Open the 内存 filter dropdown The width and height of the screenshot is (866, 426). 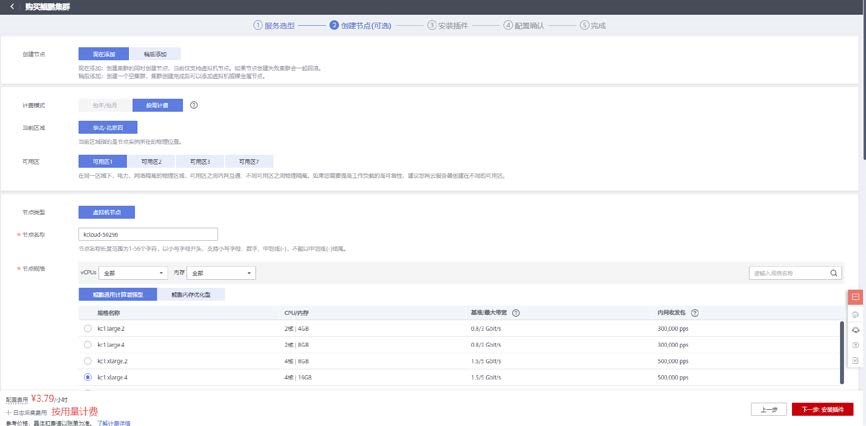pyautogui.click(x=221, y=273)
